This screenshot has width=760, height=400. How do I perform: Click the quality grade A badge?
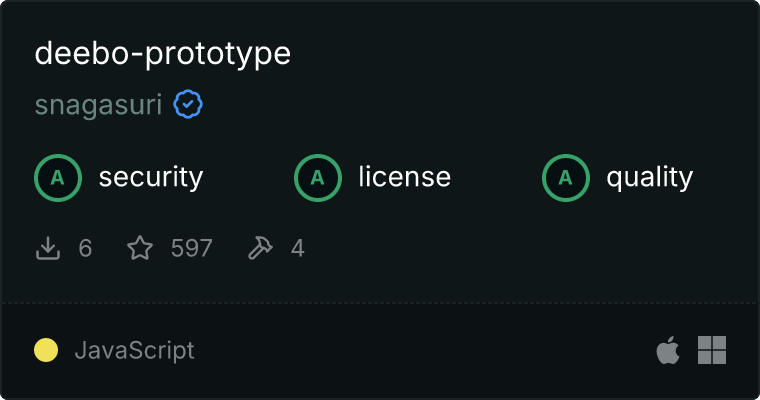pyautogui.click(x=566, y=178)
